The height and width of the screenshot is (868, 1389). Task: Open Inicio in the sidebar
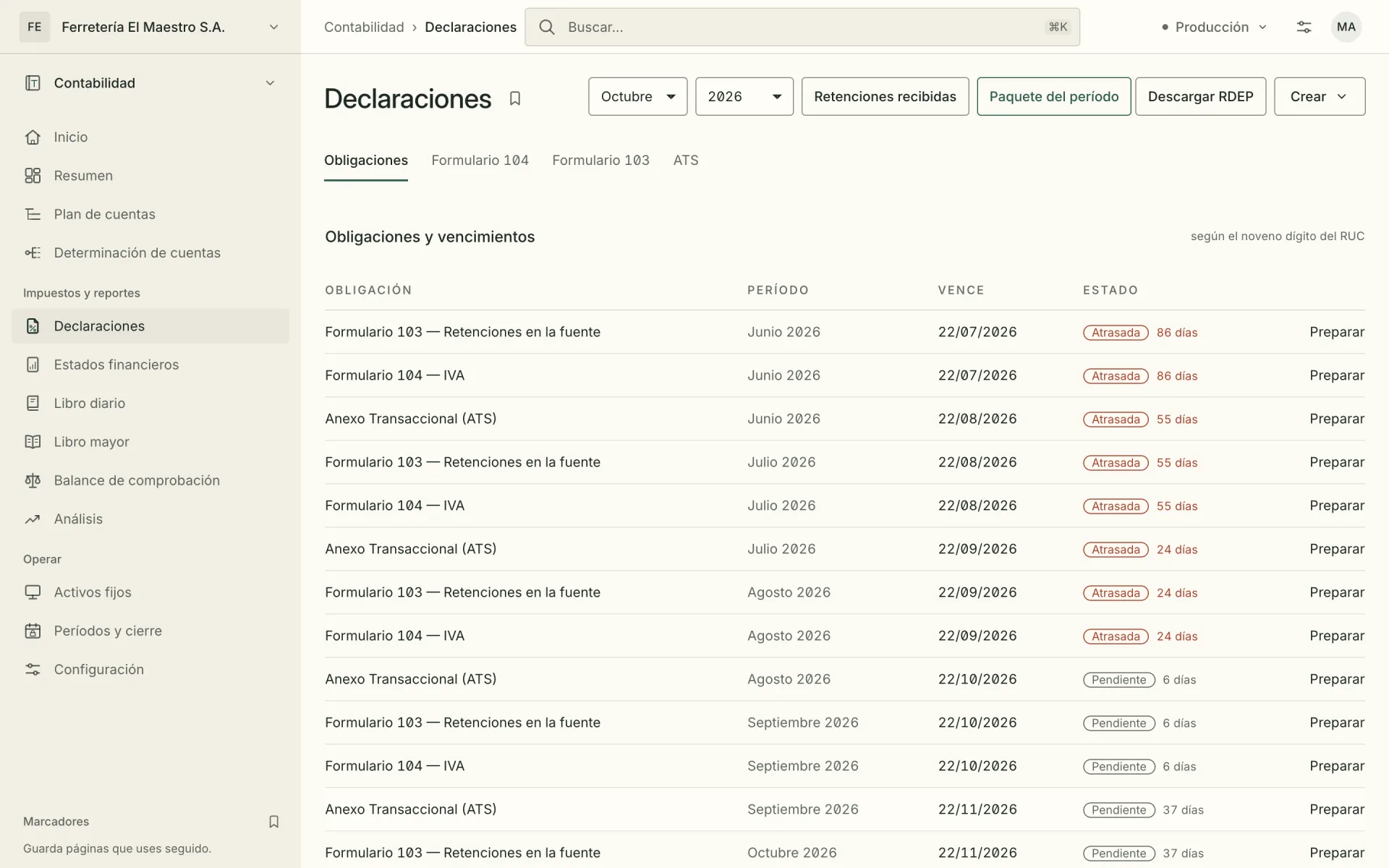[x=150, y=137]
